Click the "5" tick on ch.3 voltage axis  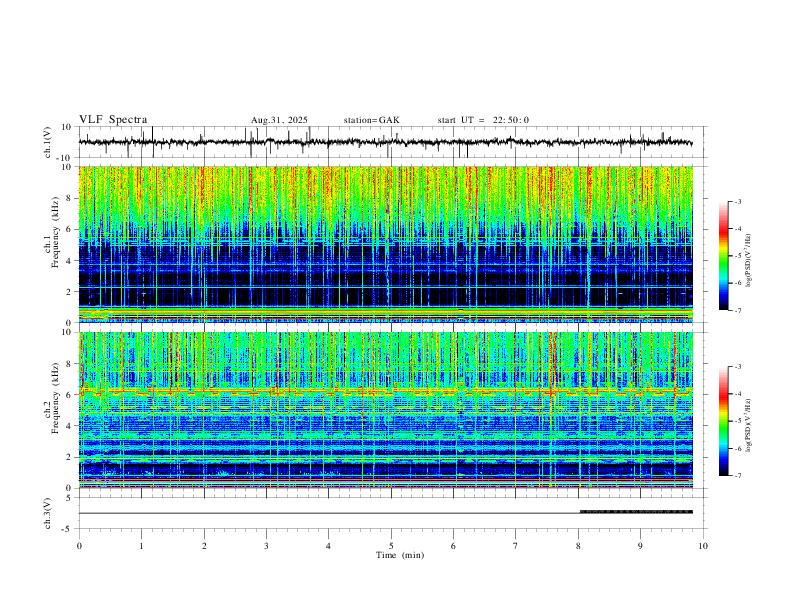pyautogui.click(x=69, y=498)
